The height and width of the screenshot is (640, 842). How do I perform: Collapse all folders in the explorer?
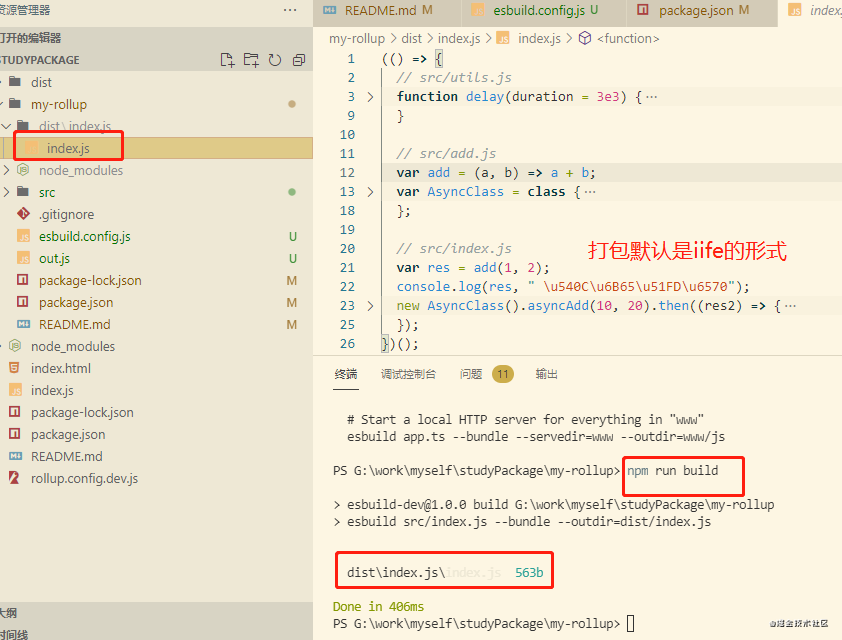(x=297, y=60)
